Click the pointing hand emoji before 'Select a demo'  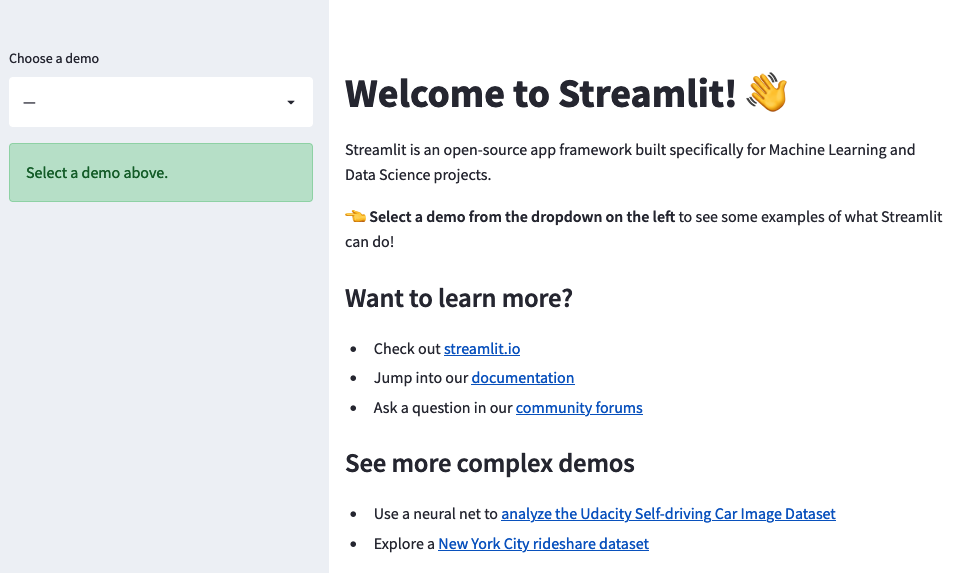point(355,216)
